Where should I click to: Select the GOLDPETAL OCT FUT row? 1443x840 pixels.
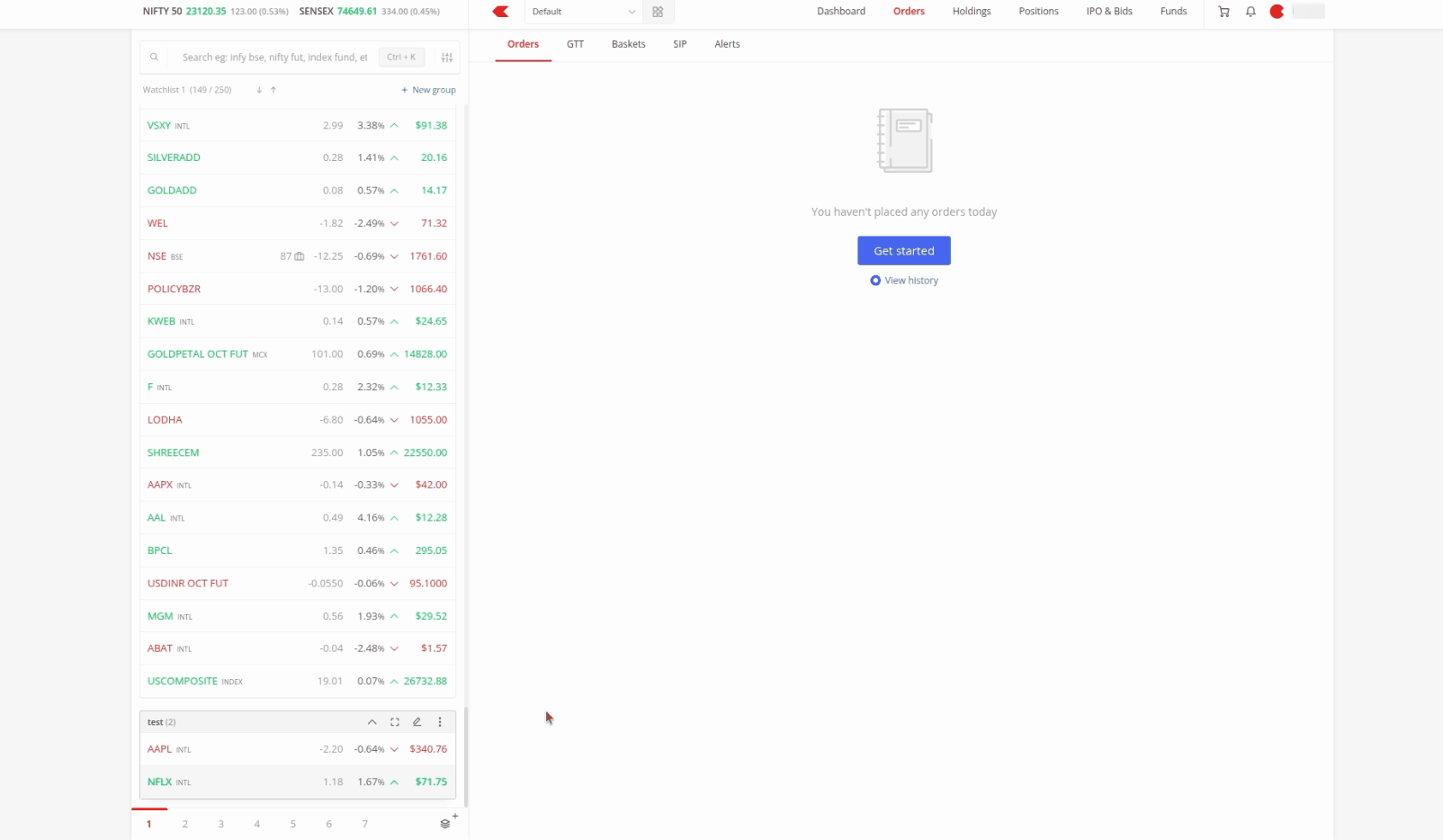coord(298,354)
